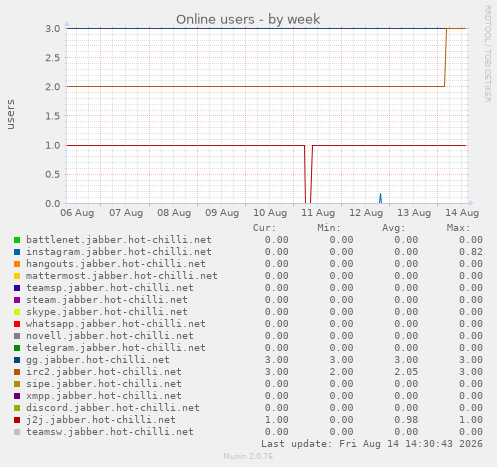The height and width of the screenshot is (467, 497).
Task: Click the teamsp dark blue swatch
Action: coord(17,288)
